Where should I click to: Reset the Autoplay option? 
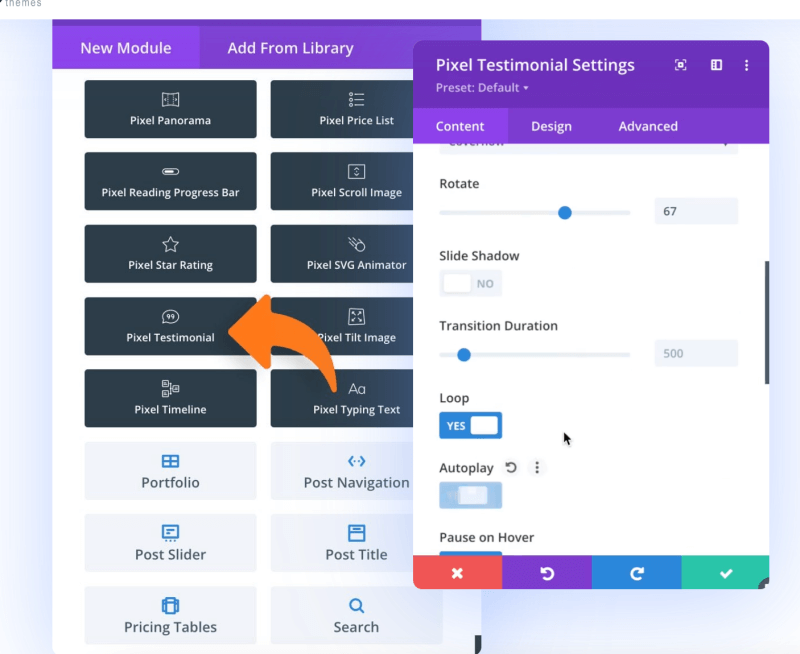coord(511,467)
